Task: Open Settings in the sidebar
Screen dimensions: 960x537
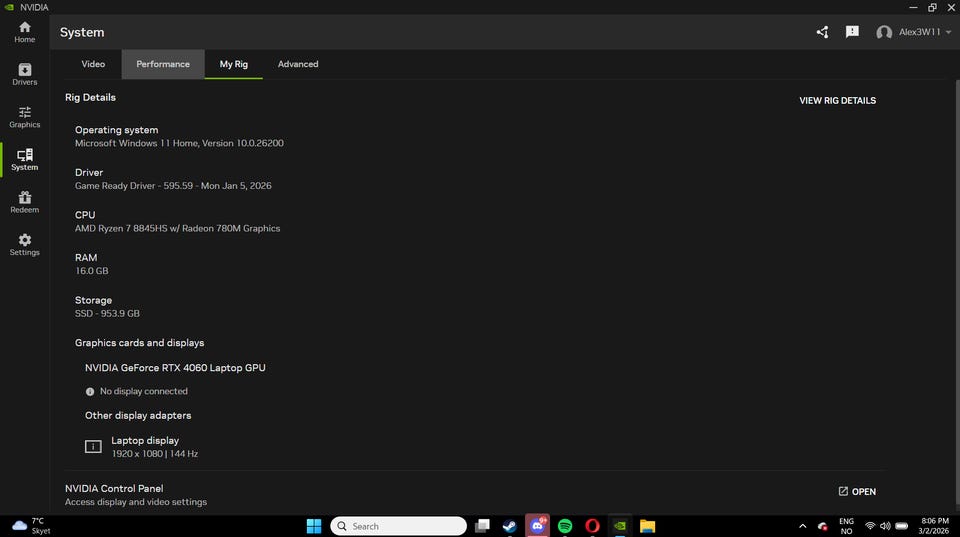Action: (x=24, y=245)
